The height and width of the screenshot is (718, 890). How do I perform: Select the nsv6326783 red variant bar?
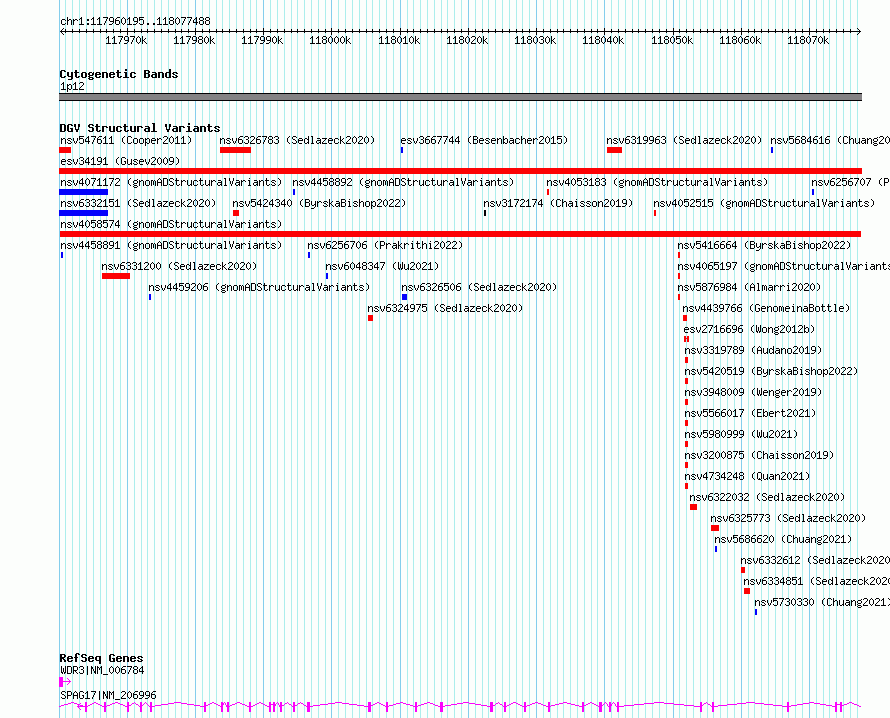tap(236, 150)
